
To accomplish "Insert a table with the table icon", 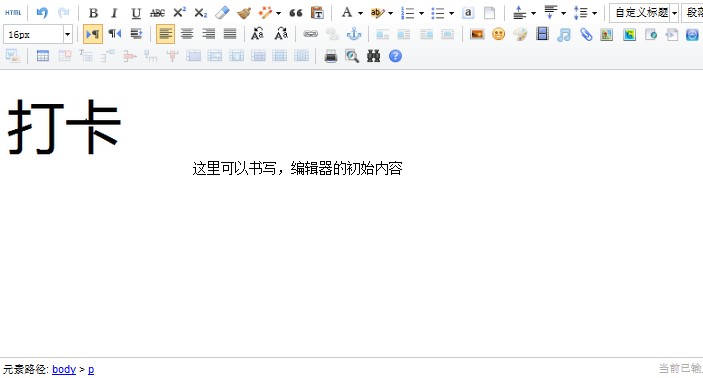I will tap(43, 56).
